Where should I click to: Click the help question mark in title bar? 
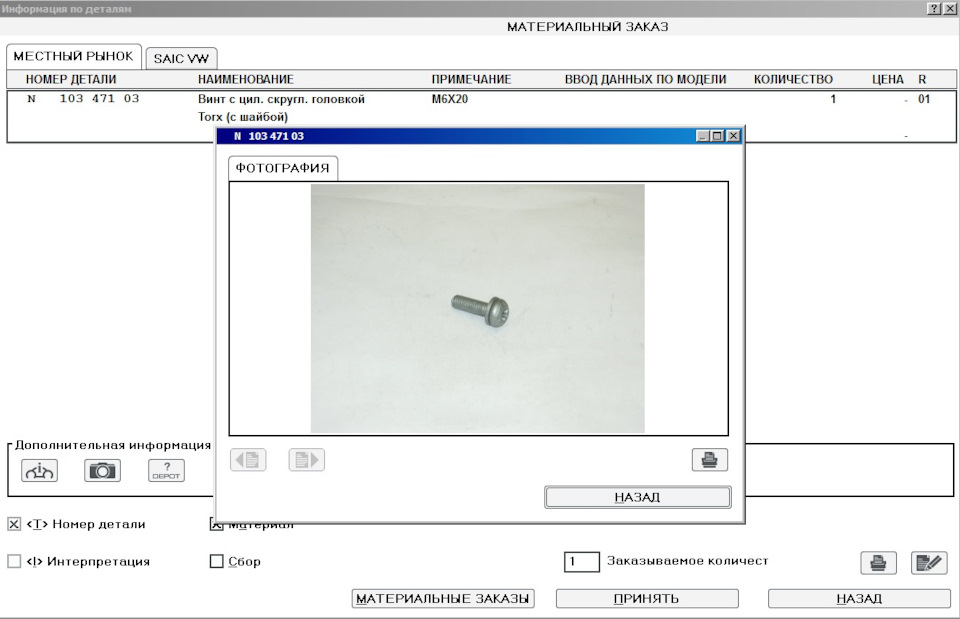pos(935,8)
